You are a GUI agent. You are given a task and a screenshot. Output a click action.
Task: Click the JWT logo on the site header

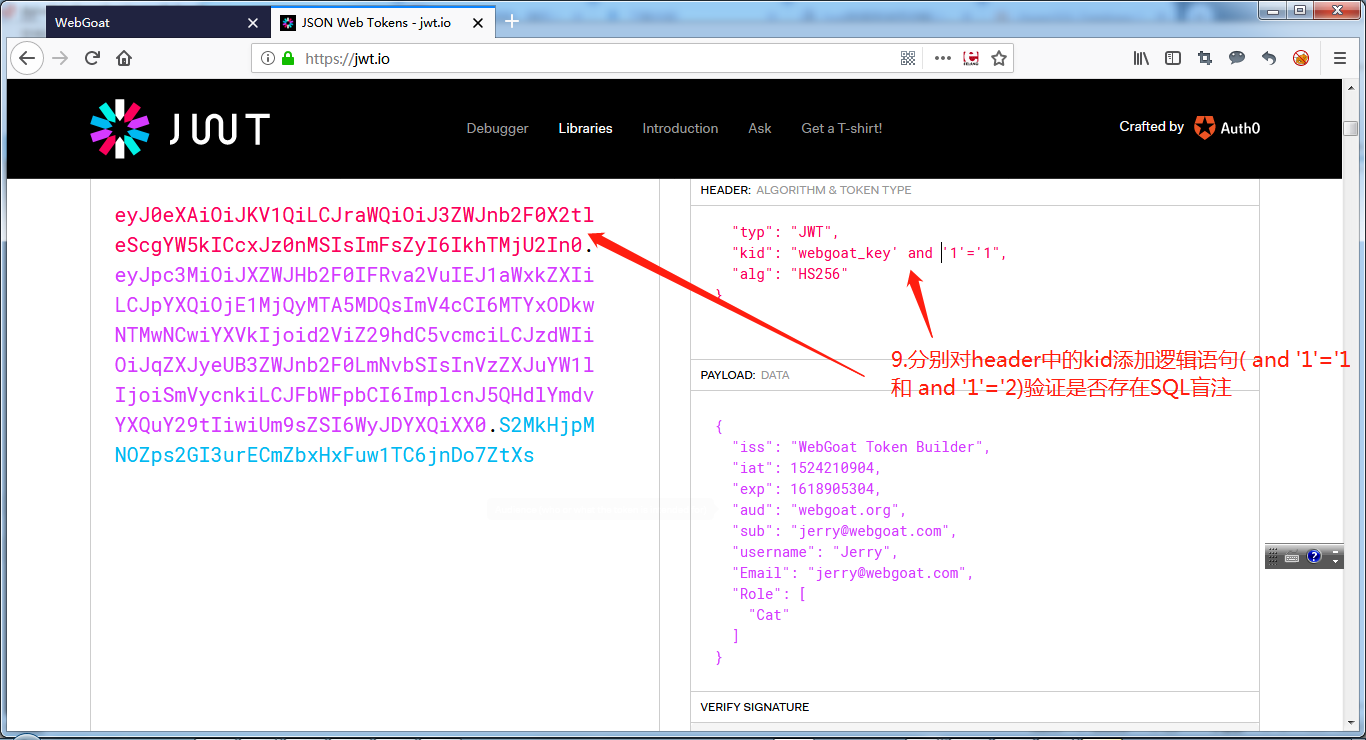pyautogui.click(x=180, y=129)
